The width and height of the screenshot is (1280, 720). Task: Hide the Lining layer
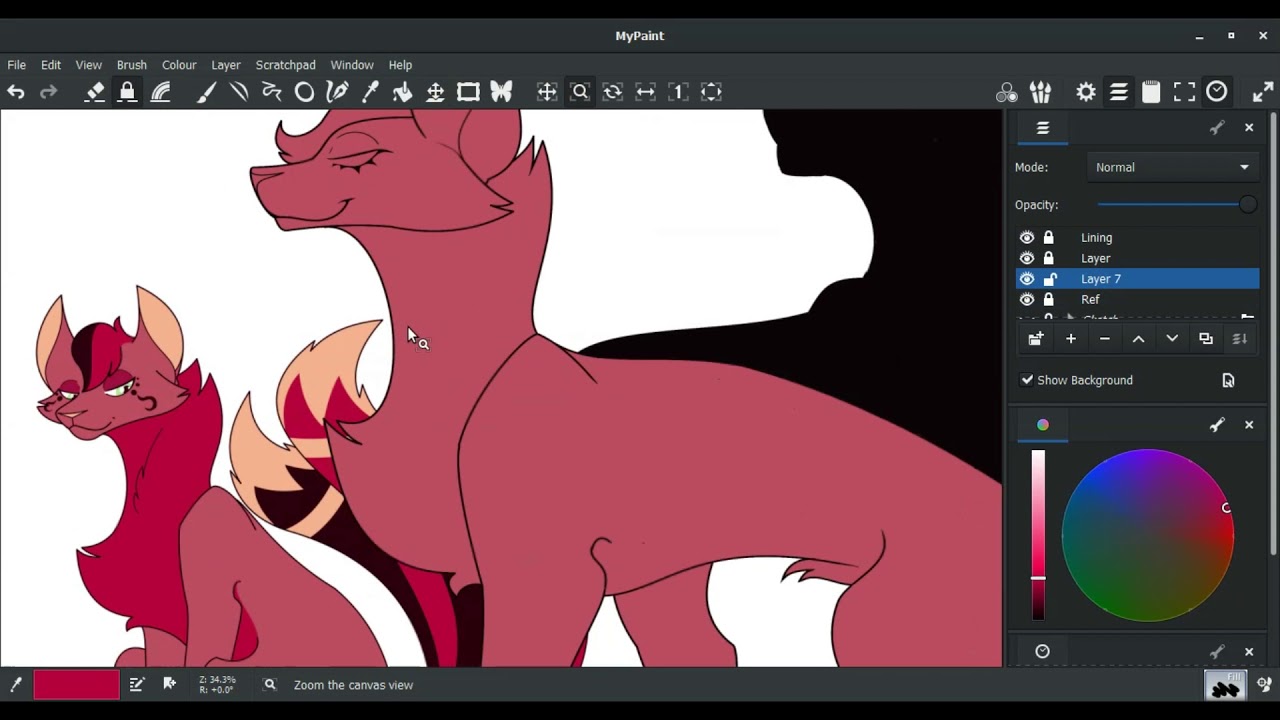point(1027,238)
